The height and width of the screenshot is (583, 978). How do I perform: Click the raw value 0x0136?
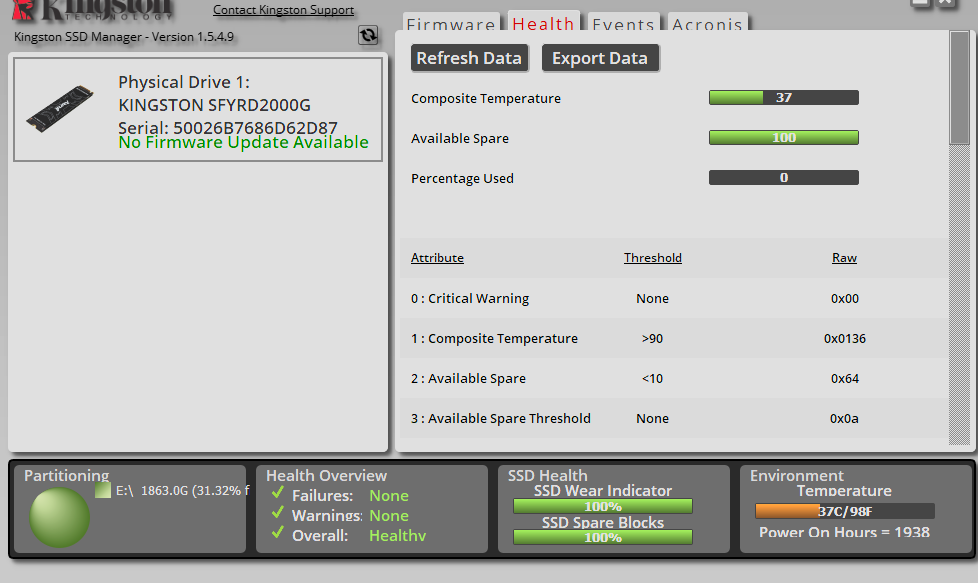click(845, 338)
